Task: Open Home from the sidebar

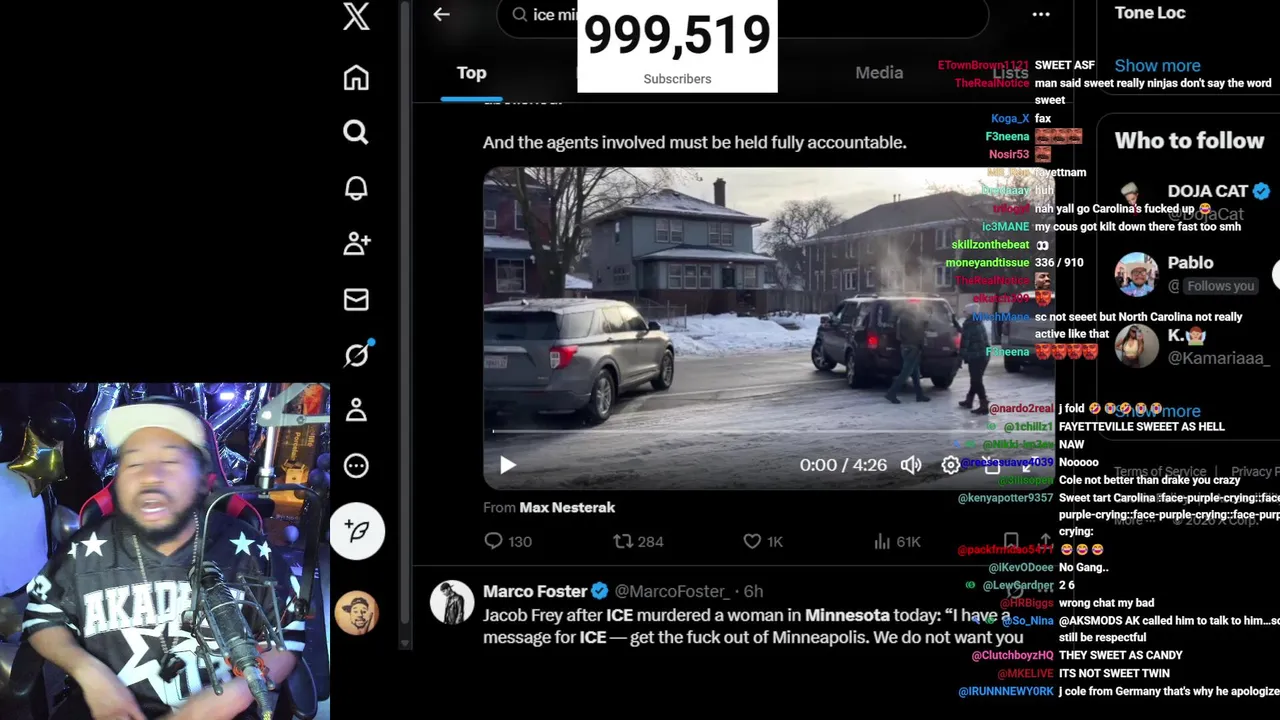Action: (356, 78)
